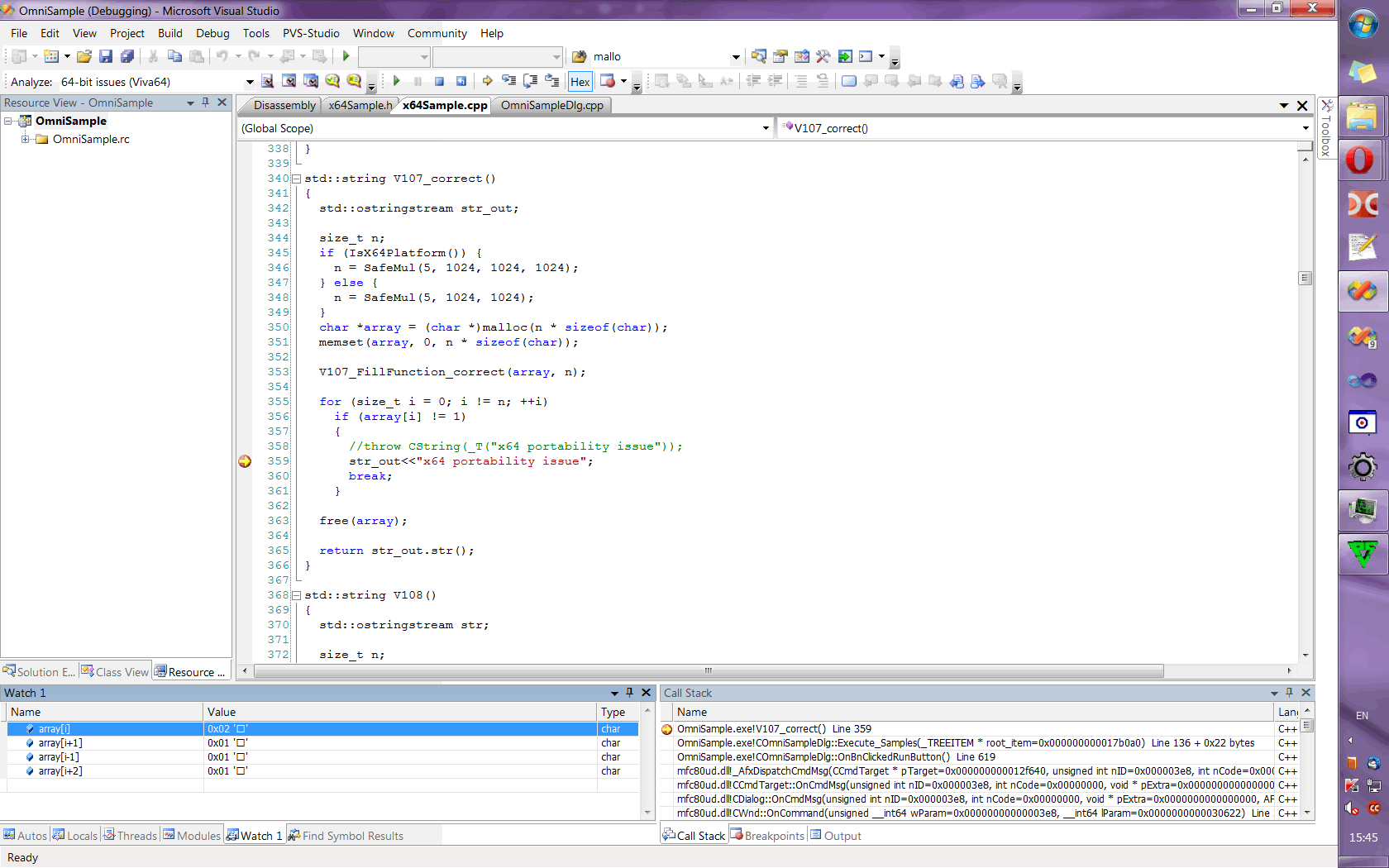Click the Show Next Statement arrow

coord(487,81)
